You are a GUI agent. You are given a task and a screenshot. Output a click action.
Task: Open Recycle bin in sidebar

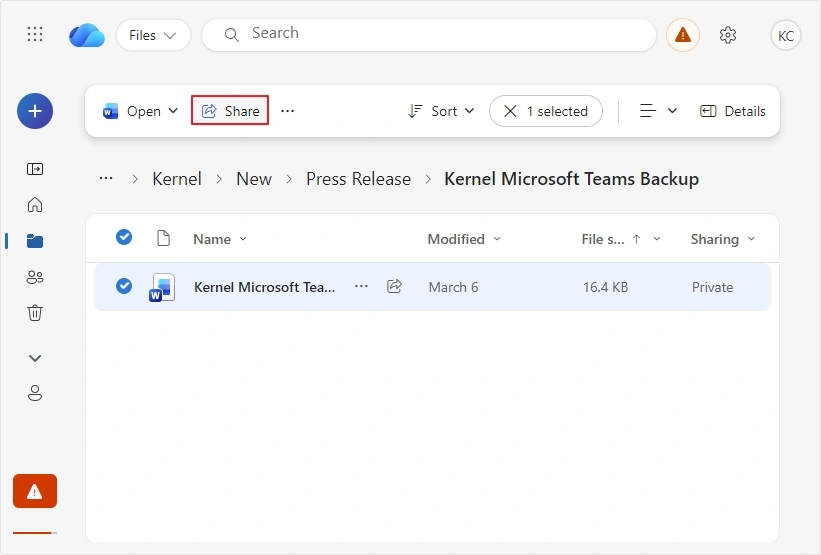35,313
